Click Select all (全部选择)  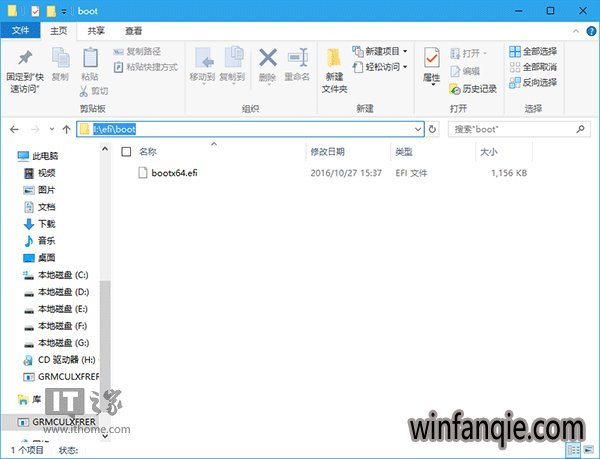click(533, 51)
